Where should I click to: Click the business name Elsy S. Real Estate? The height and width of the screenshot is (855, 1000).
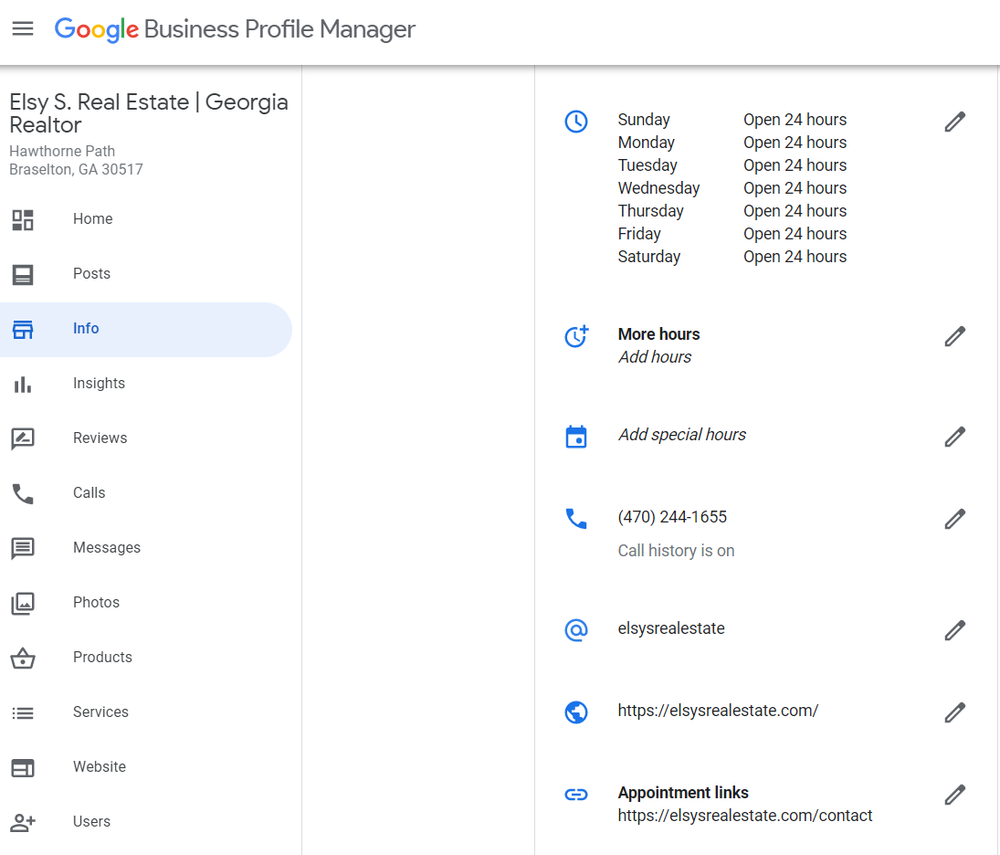(148, 113)
